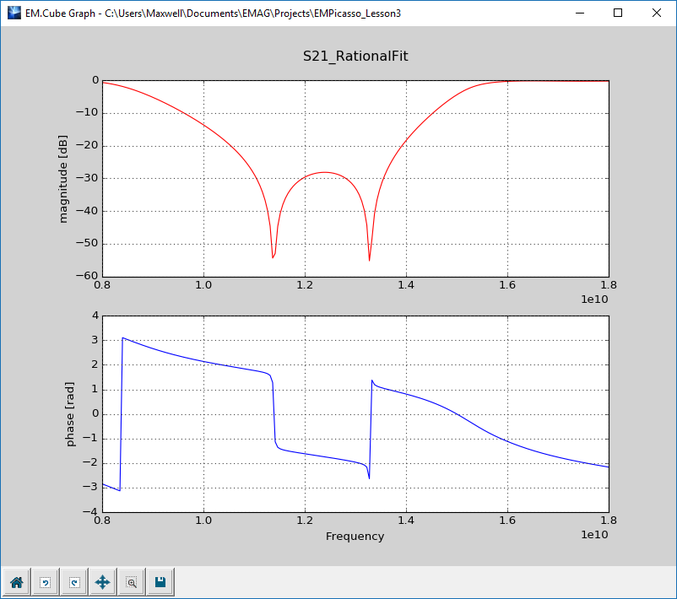The image size is (677, 599).
Task: Click the 4 tick label on phase axis
Action: tap(95, 316)
